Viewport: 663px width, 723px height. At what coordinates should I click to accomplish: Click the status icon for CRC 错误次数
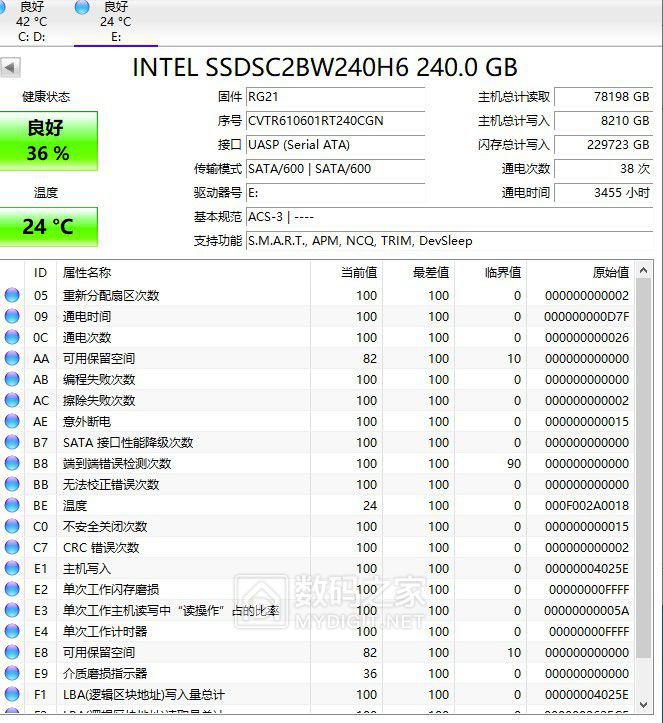[12, 547]
